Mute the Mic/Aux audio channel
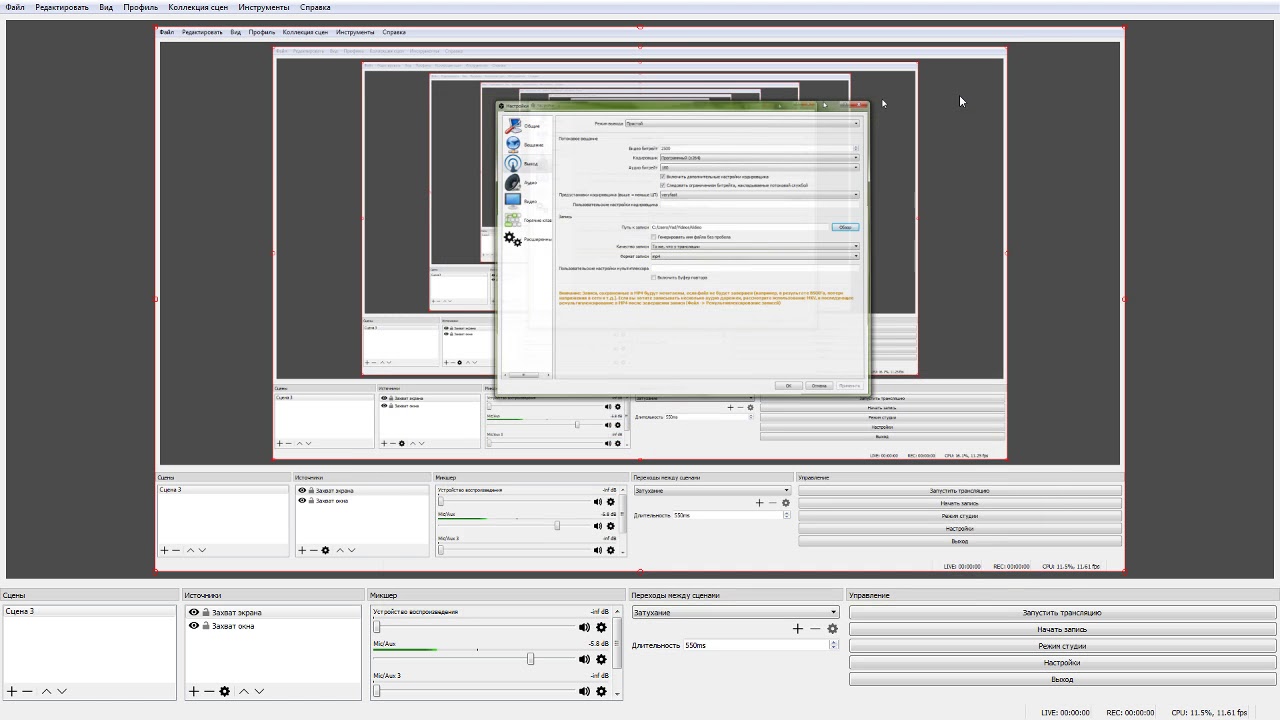1280x720 pixels. (584, 659)
